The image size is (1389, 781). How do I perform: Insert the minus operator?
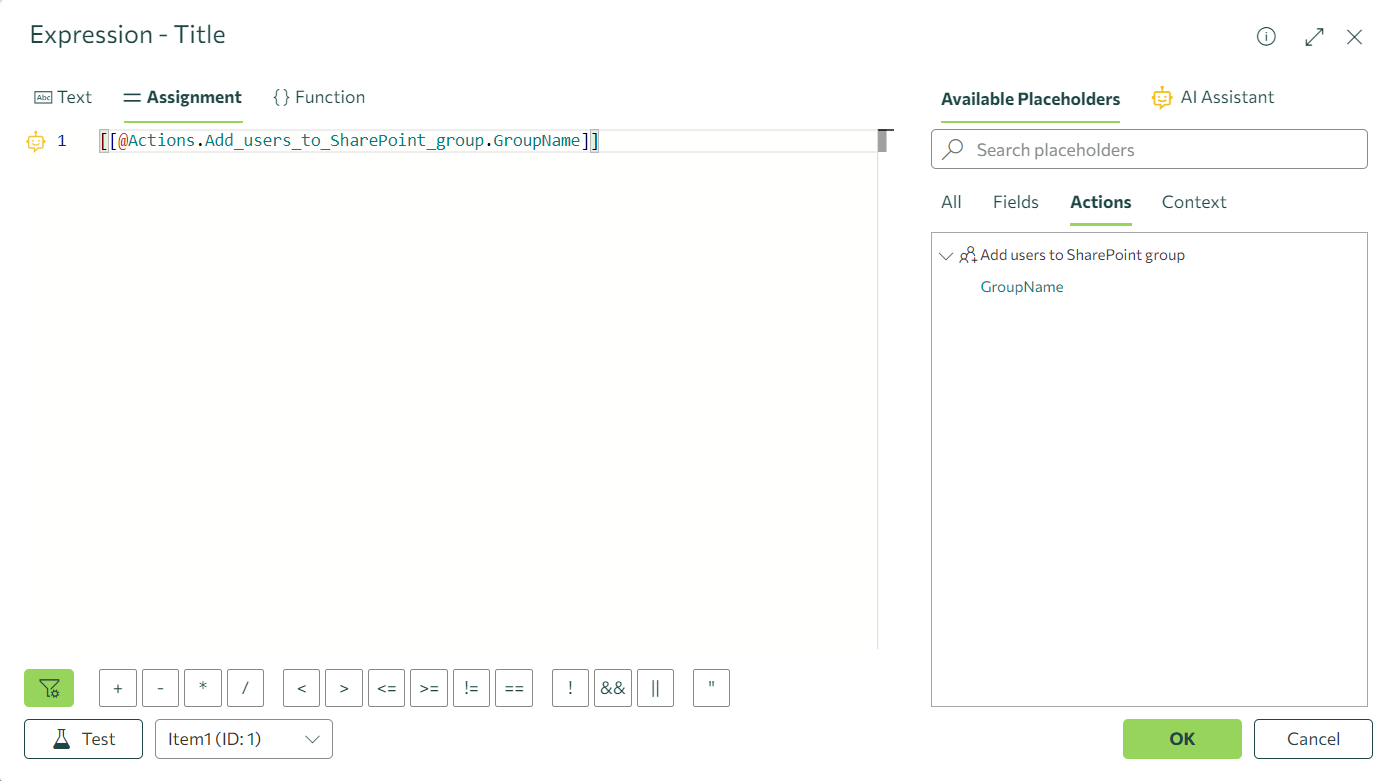tap(160, 688)
